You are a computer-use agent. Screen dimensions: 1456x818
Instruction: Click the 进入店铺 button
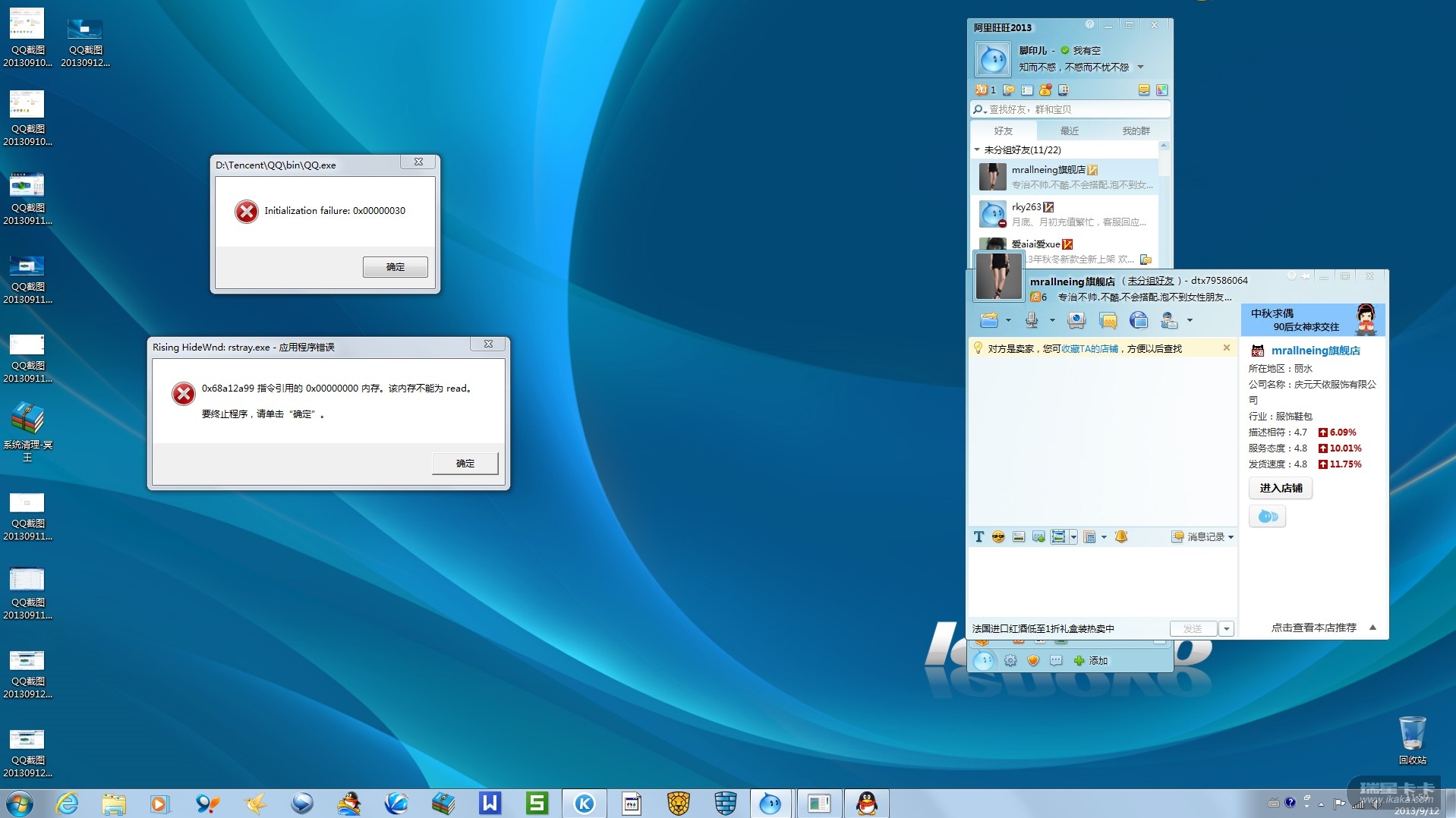pyautogui.click(x=1281, y=489)
